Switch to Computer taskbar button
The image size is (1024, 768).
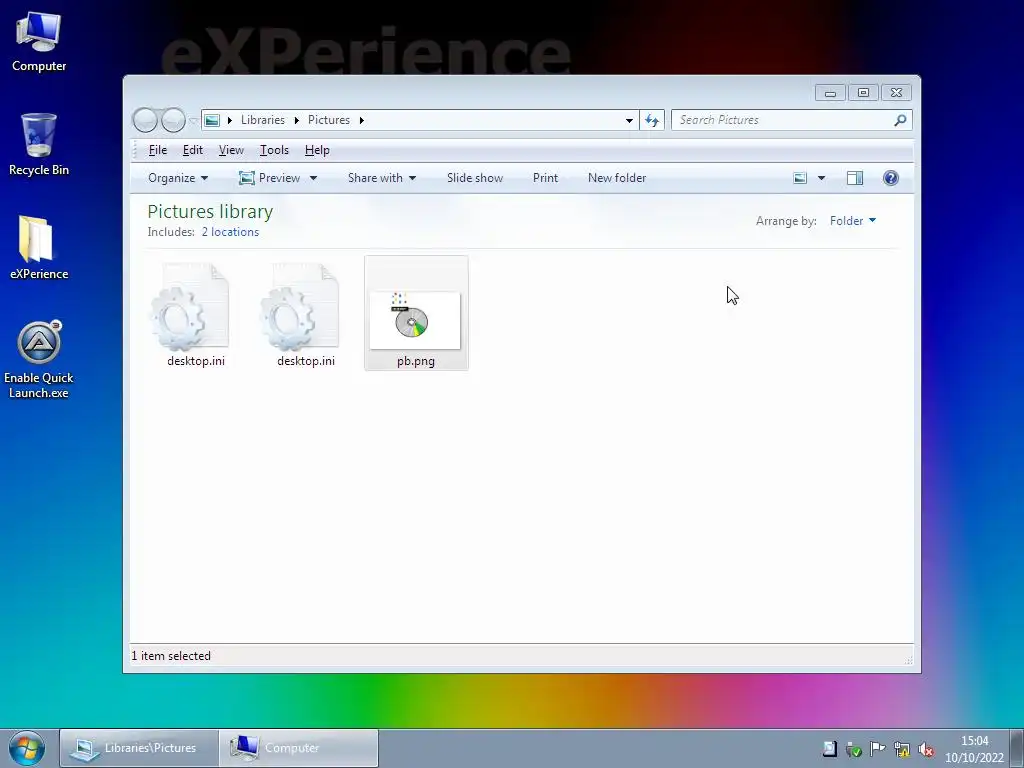click(x=298, y=748)
